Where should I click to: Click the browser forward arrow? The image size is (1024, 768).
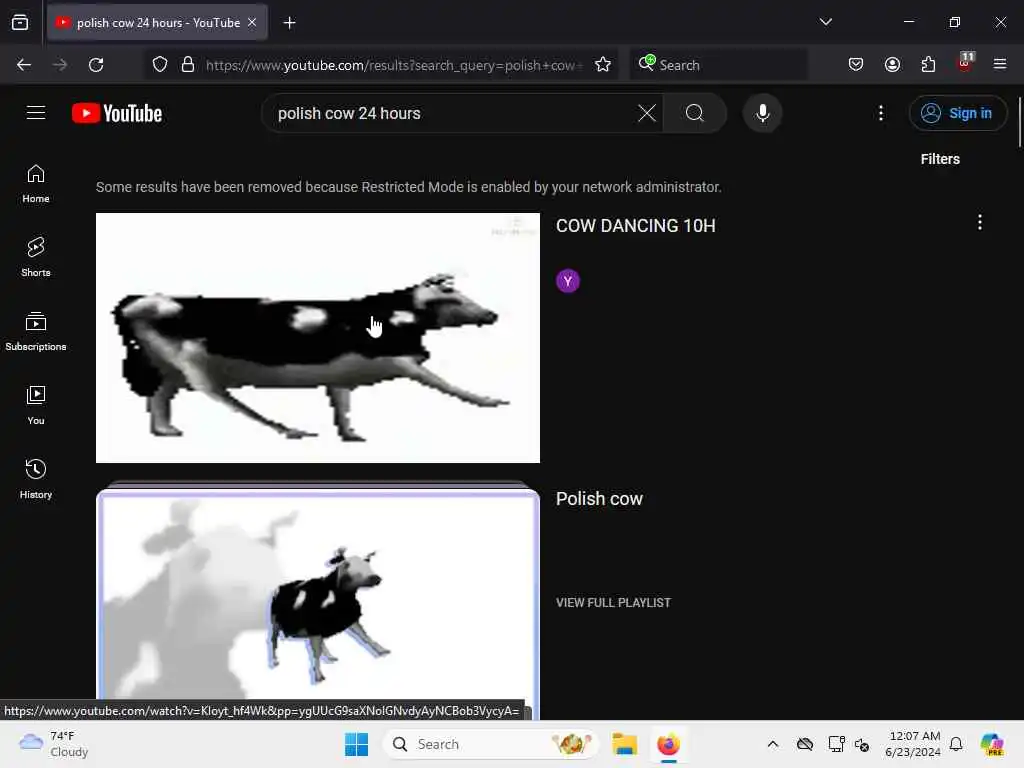coord(60,65)
